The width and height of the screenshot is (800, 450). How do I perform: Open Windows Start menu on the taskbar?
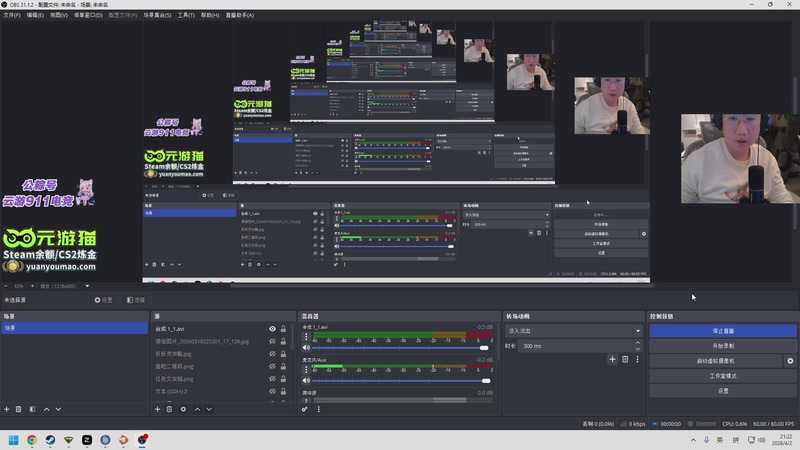click(14, 440)
